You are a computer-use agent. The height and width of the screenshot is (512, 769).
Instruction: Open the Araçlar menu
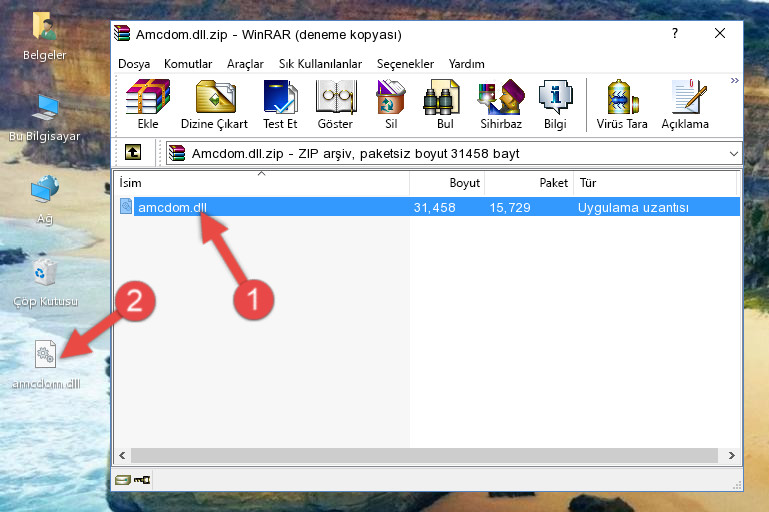click(x=245, y=64)
